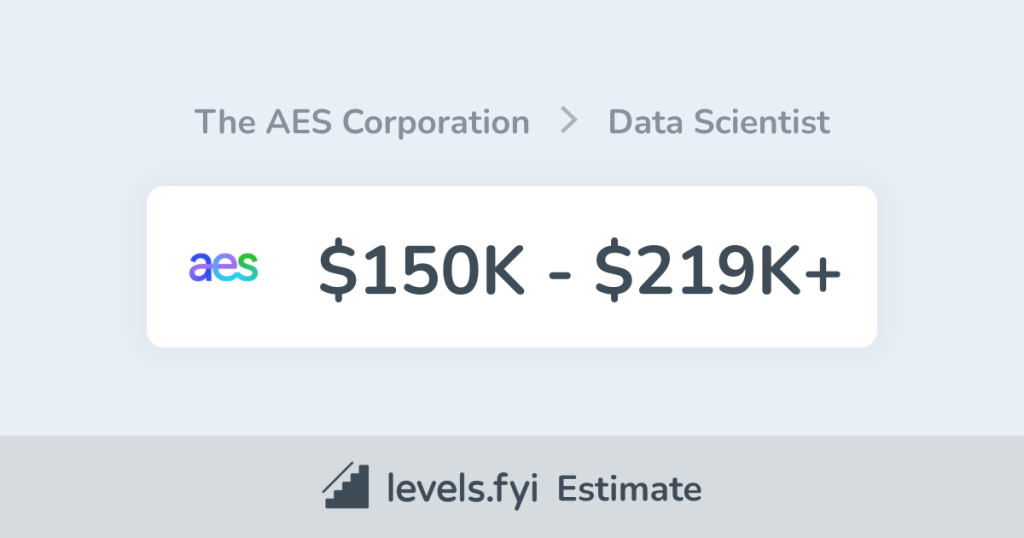1024x538 pixels.
Task: Click the breadcrumb chevron arrow separator
Action: (x=569, y=122)
